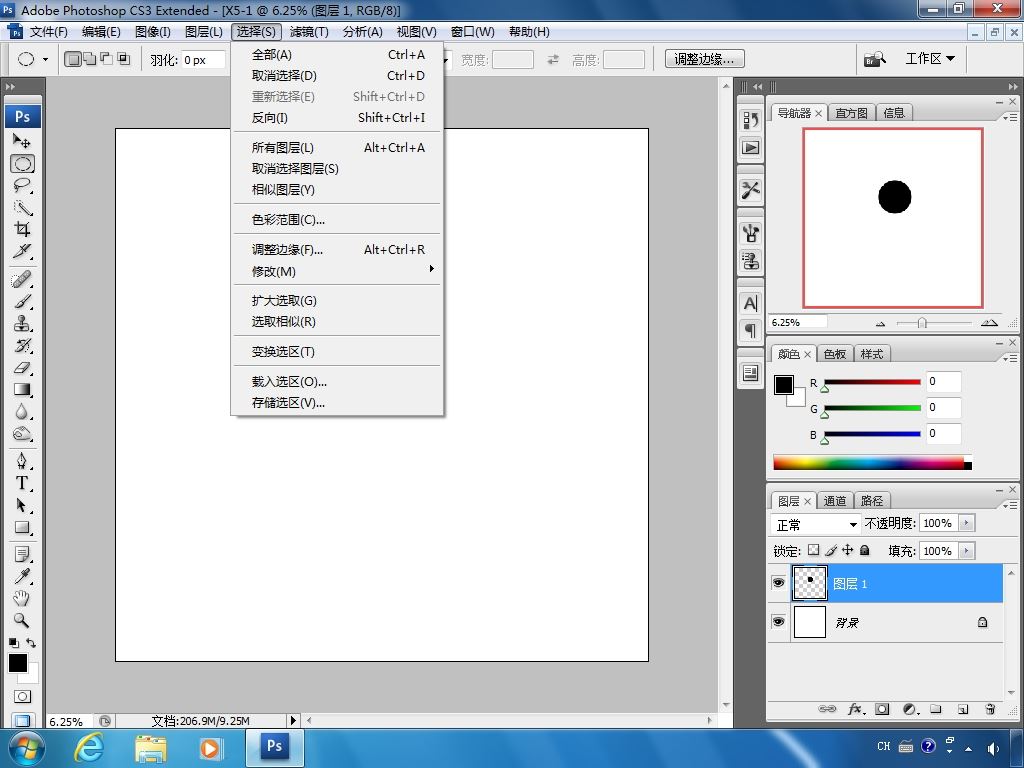
Task: Open the fx layer style menu
Action: point(855,709)
